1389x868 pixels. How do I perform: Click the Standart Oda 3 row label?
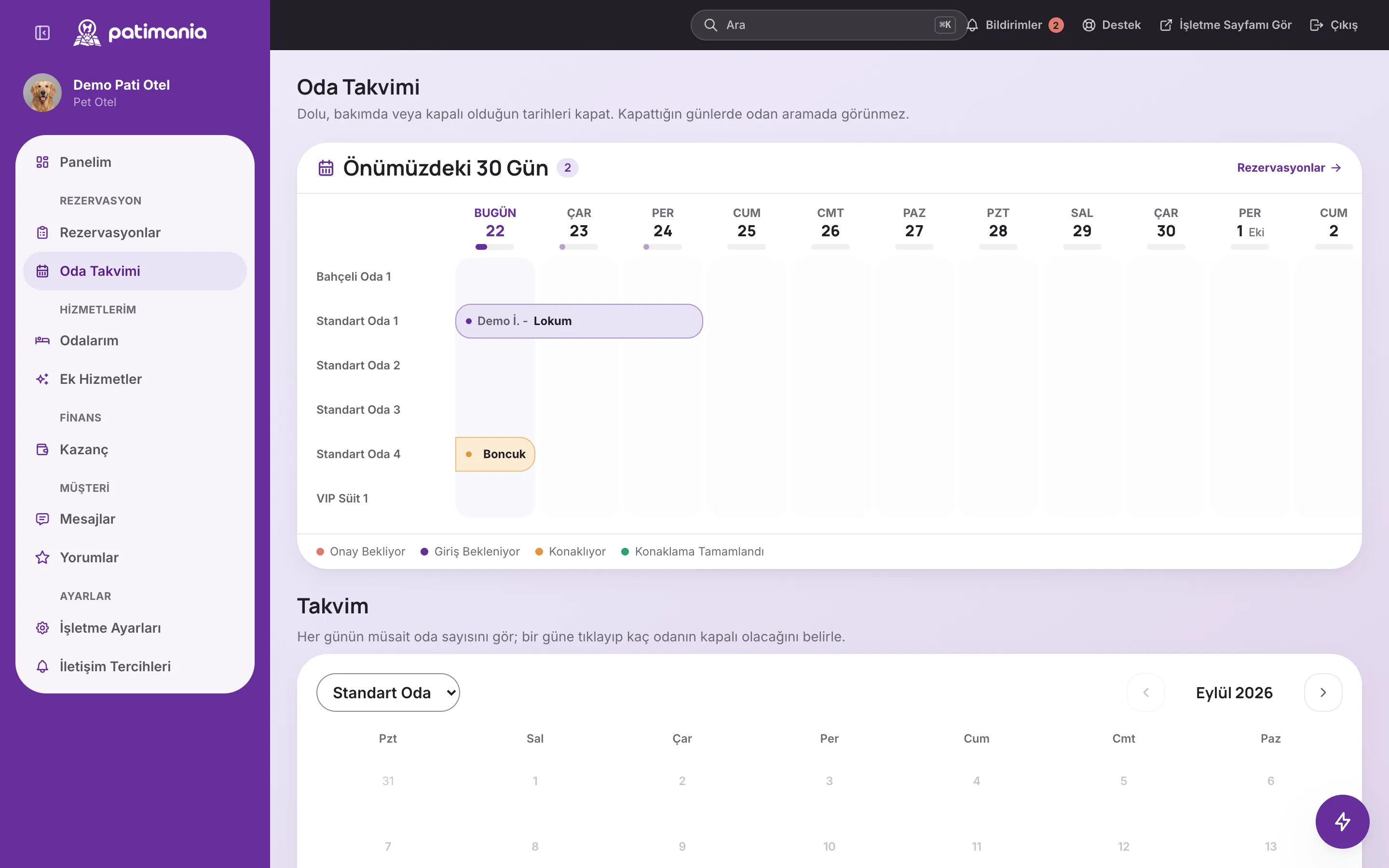click(x=358, y=410)
